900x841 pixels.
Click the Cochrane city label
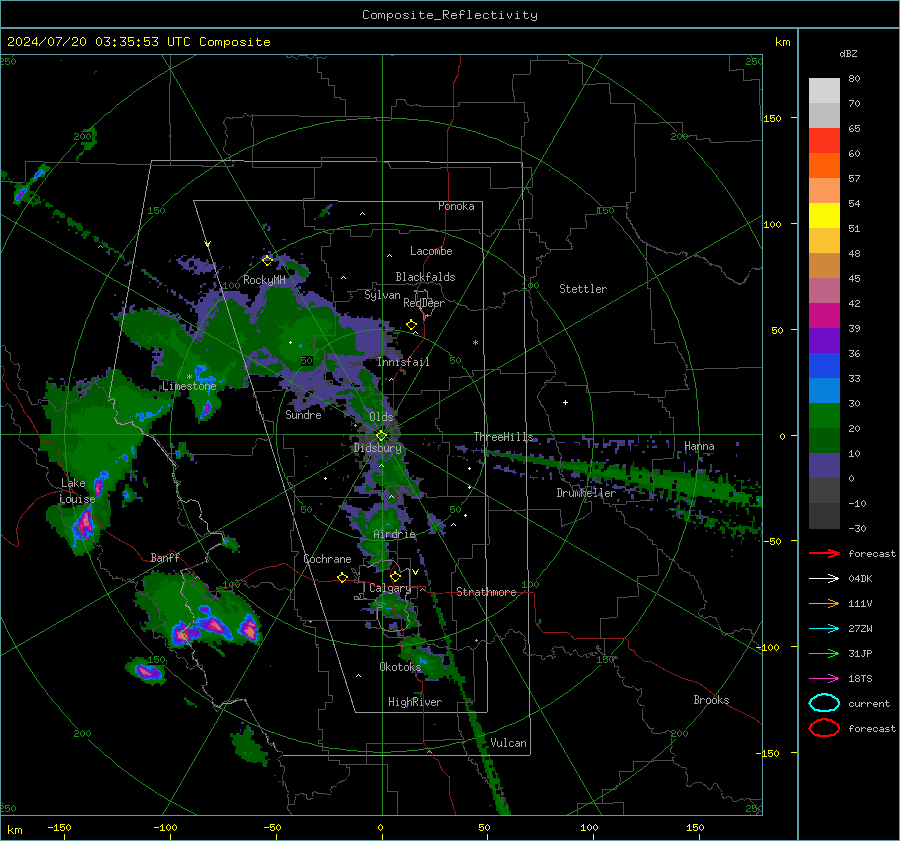click(327, 559)
